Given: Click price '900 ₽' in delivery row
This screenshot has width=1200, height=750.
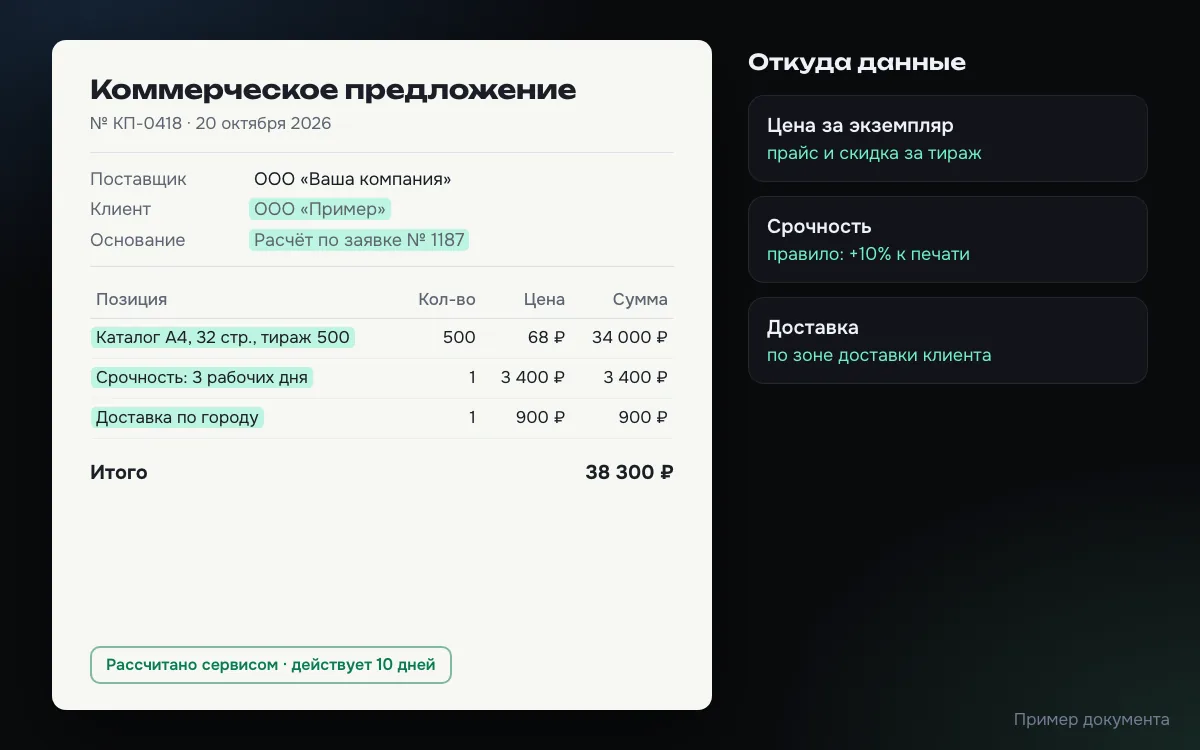Looking at the screenshot, I should (x=540, y=417).
